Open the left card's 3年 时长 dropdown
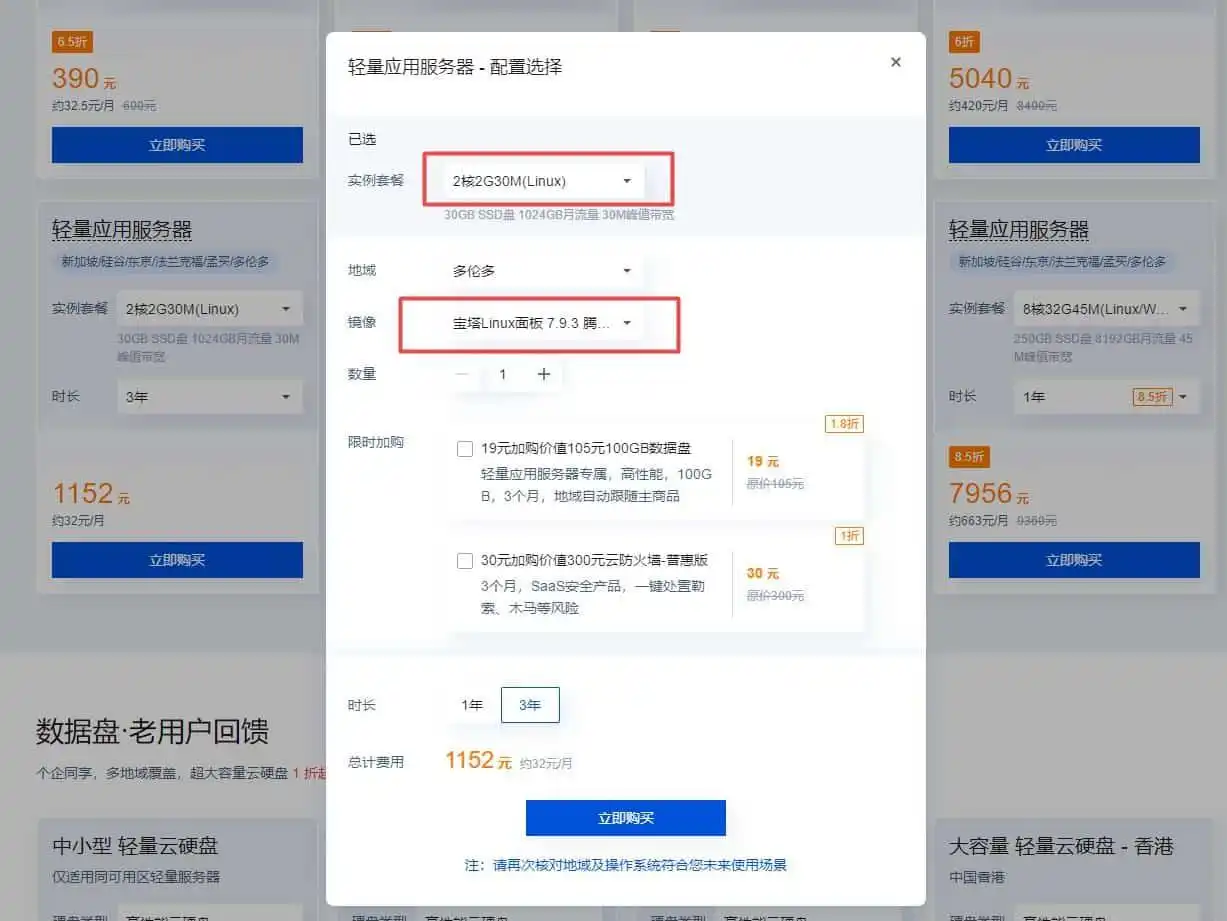The image size is (1227, 921). coord(208,397)
